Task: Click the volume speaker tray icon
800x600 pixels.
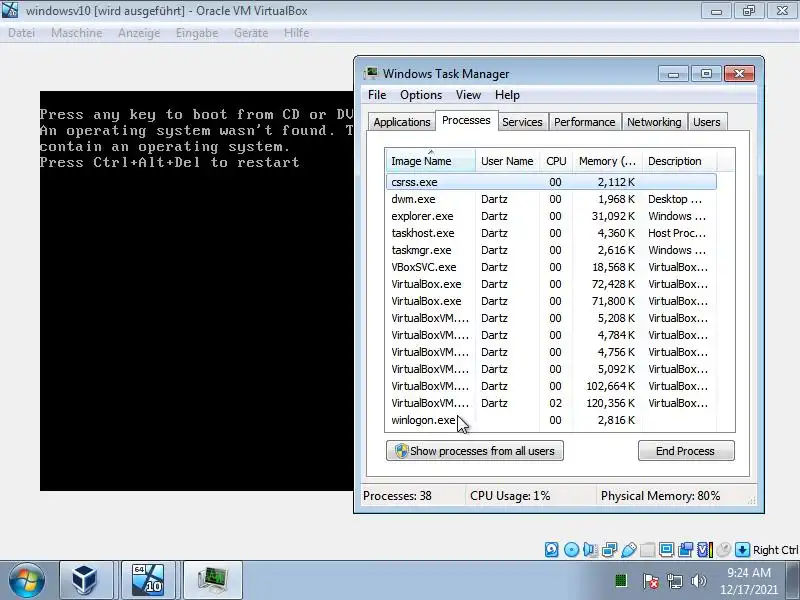Action: click(x=698, y=581)
